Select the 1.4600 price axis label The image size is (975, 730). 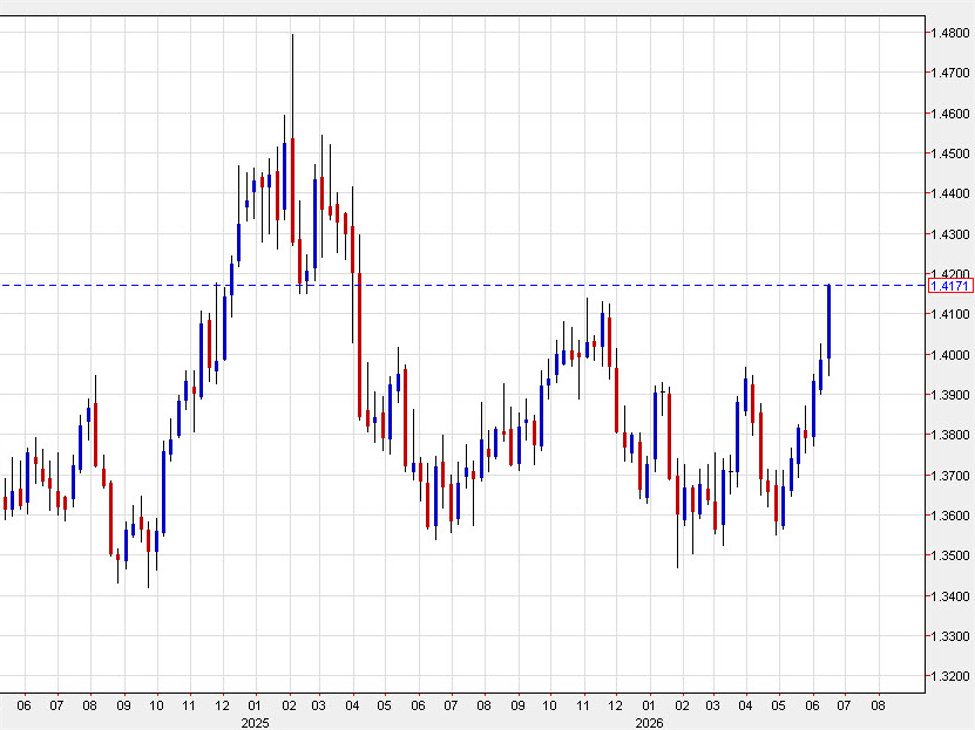(951, 113)
